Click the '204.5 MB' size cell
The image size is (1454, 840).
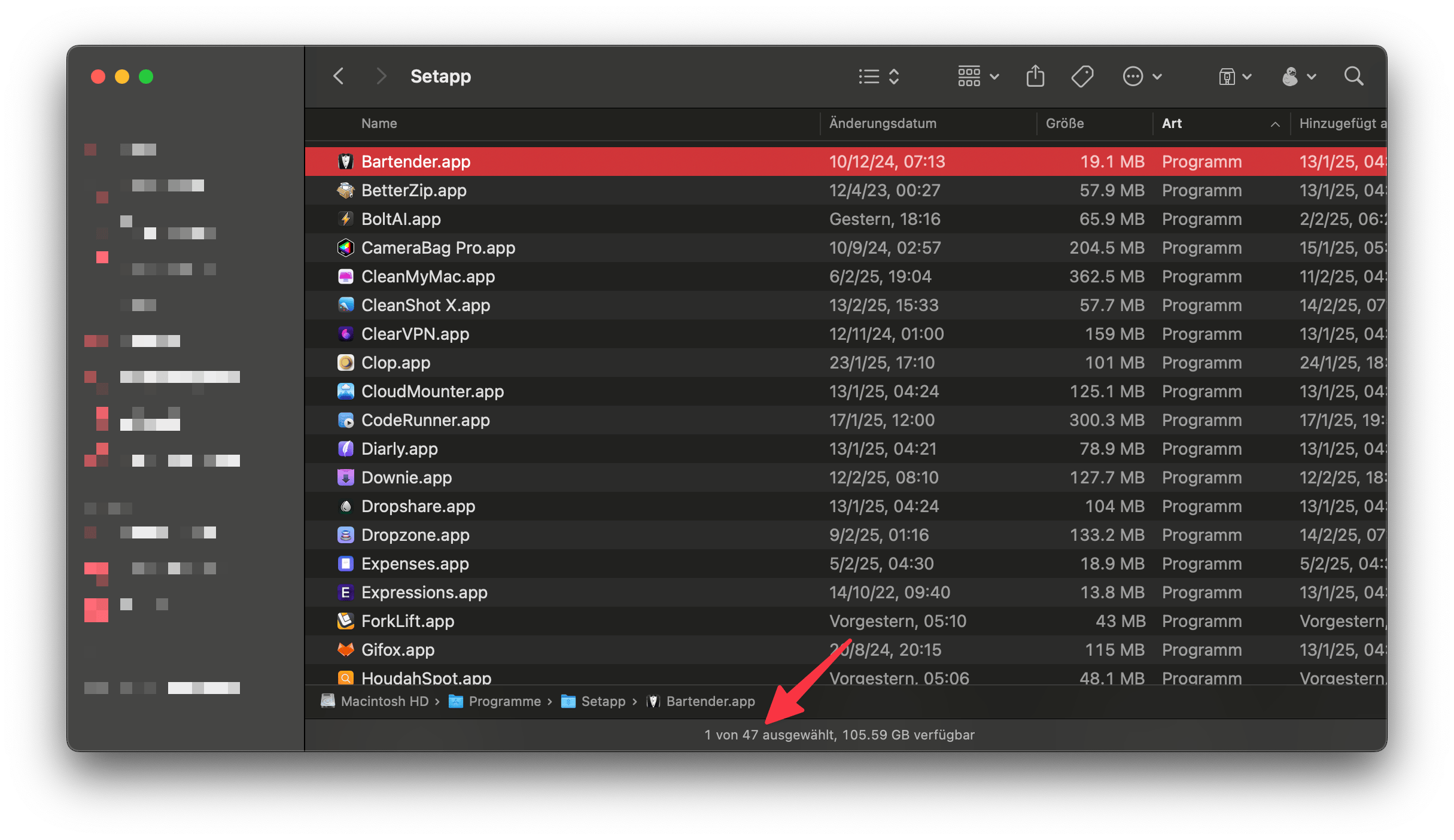[x=1107, y=248]
